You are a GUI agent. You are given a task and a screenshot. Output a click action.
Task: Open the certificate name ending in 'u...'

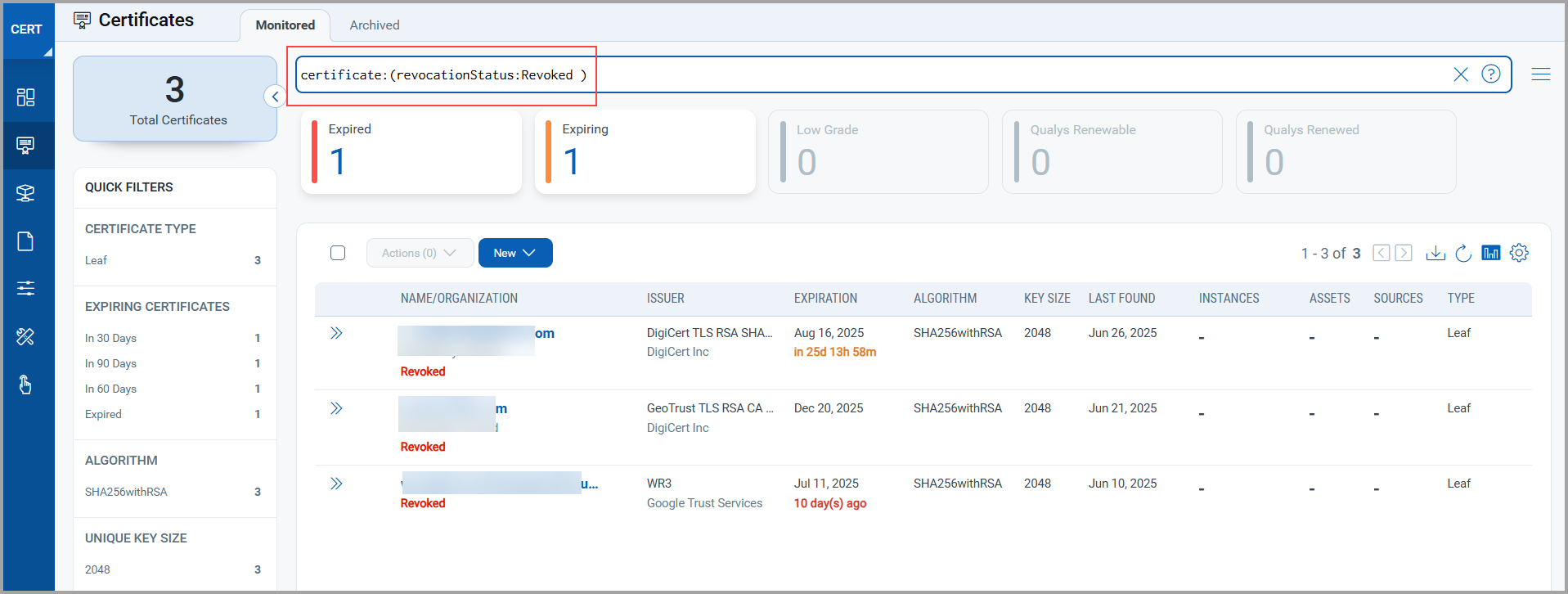pos(499,484)
